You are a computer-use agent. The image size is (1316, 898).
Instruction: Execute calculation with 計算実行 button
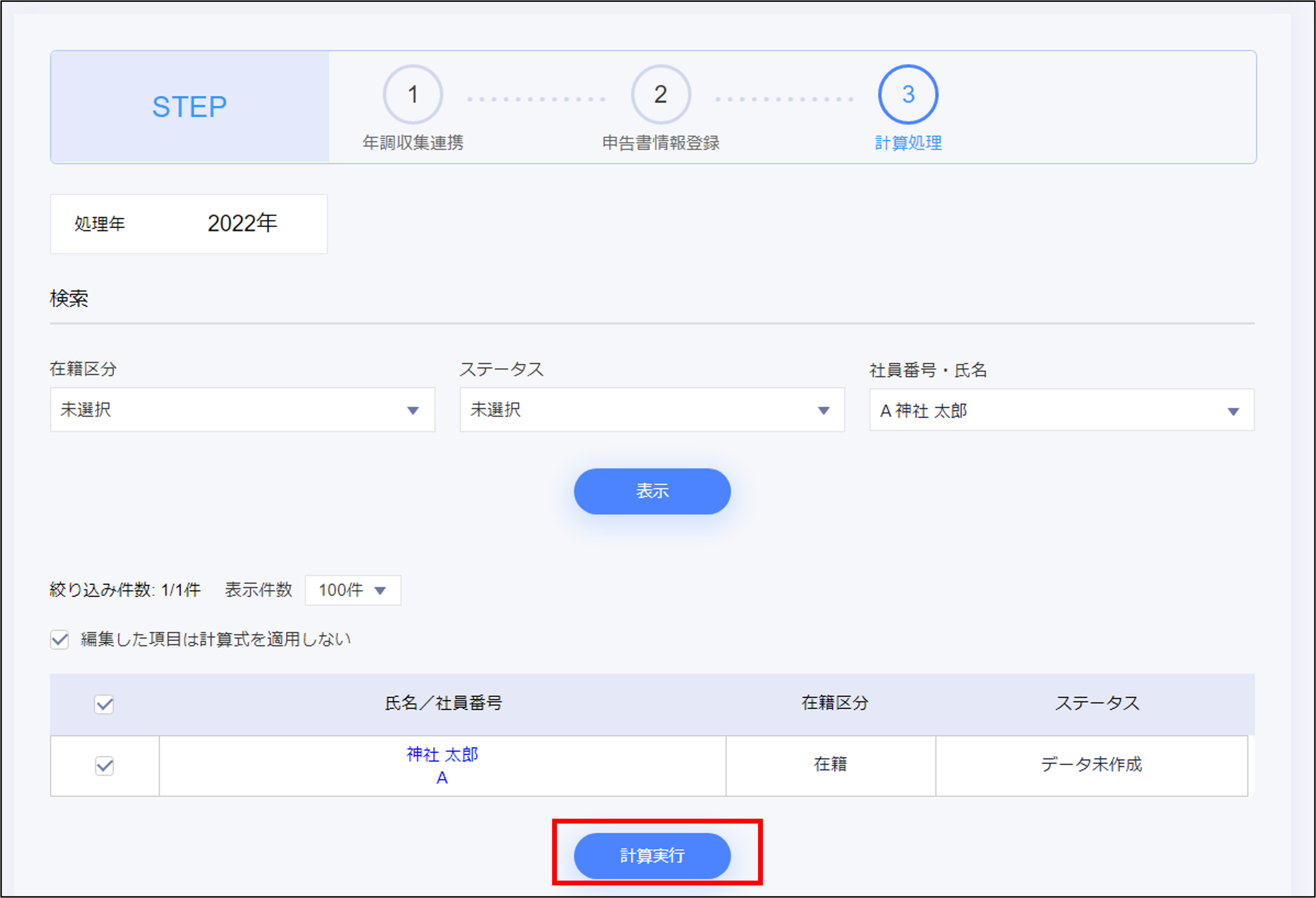pyautogui.click(x=652, y=855)
